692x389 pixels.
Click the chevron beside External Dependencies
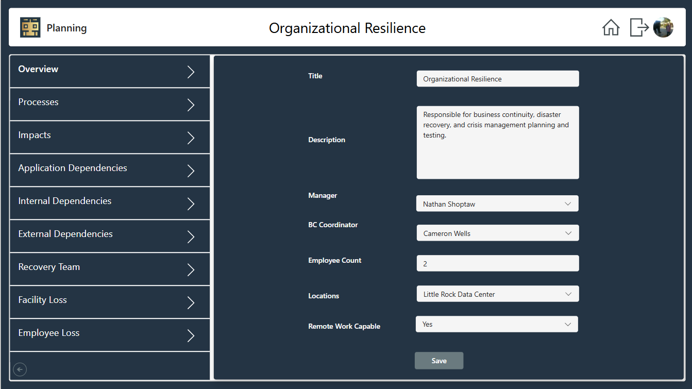point(191,237)
